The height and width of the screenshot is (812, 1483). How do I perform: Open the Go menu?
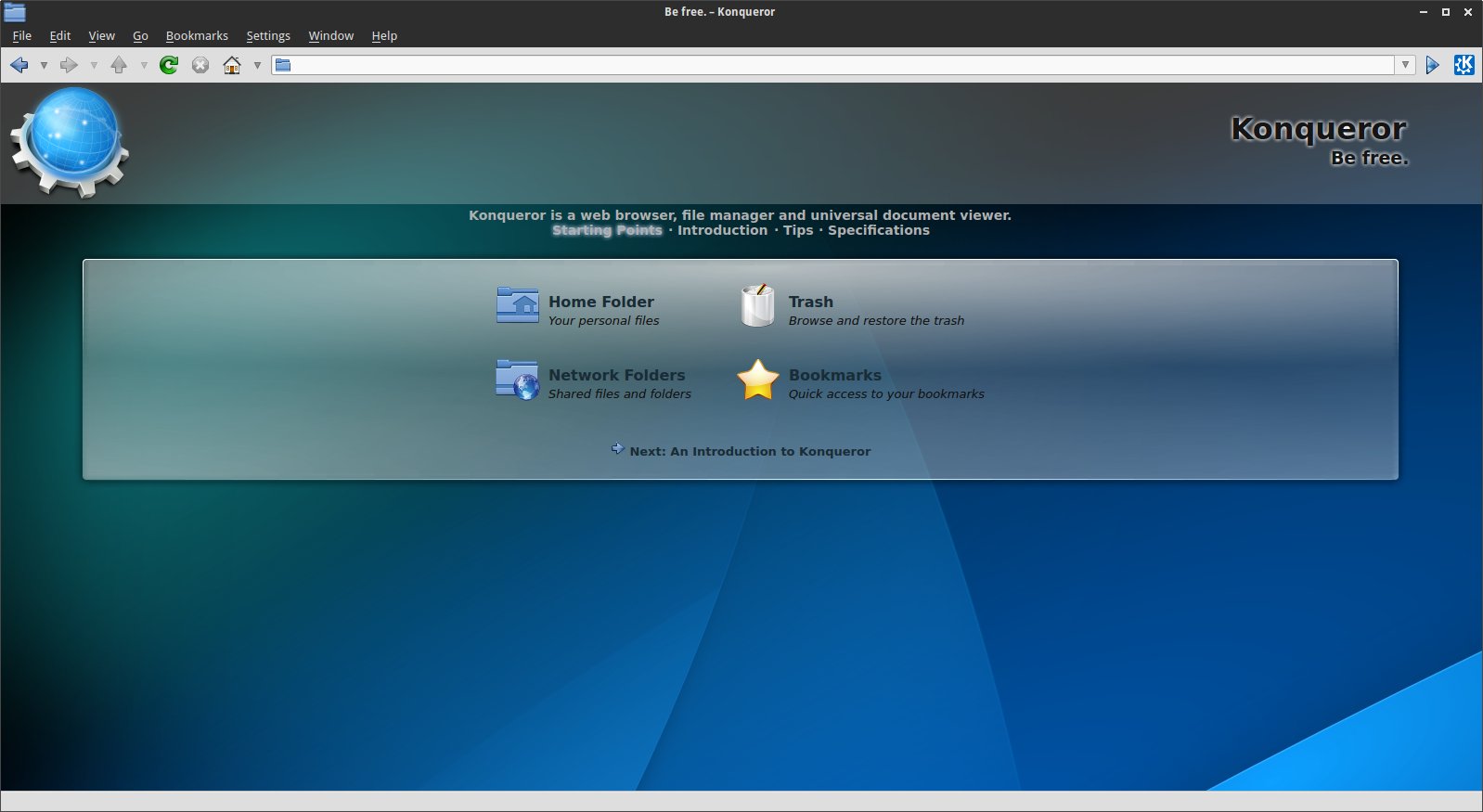coord(141,36)
